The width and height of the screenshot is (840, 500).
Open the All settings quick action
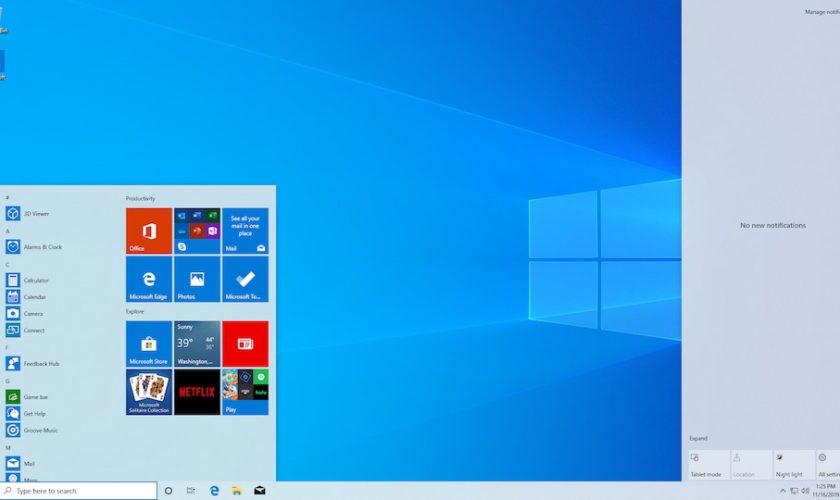pyautogui.click(x=828, y=464)
